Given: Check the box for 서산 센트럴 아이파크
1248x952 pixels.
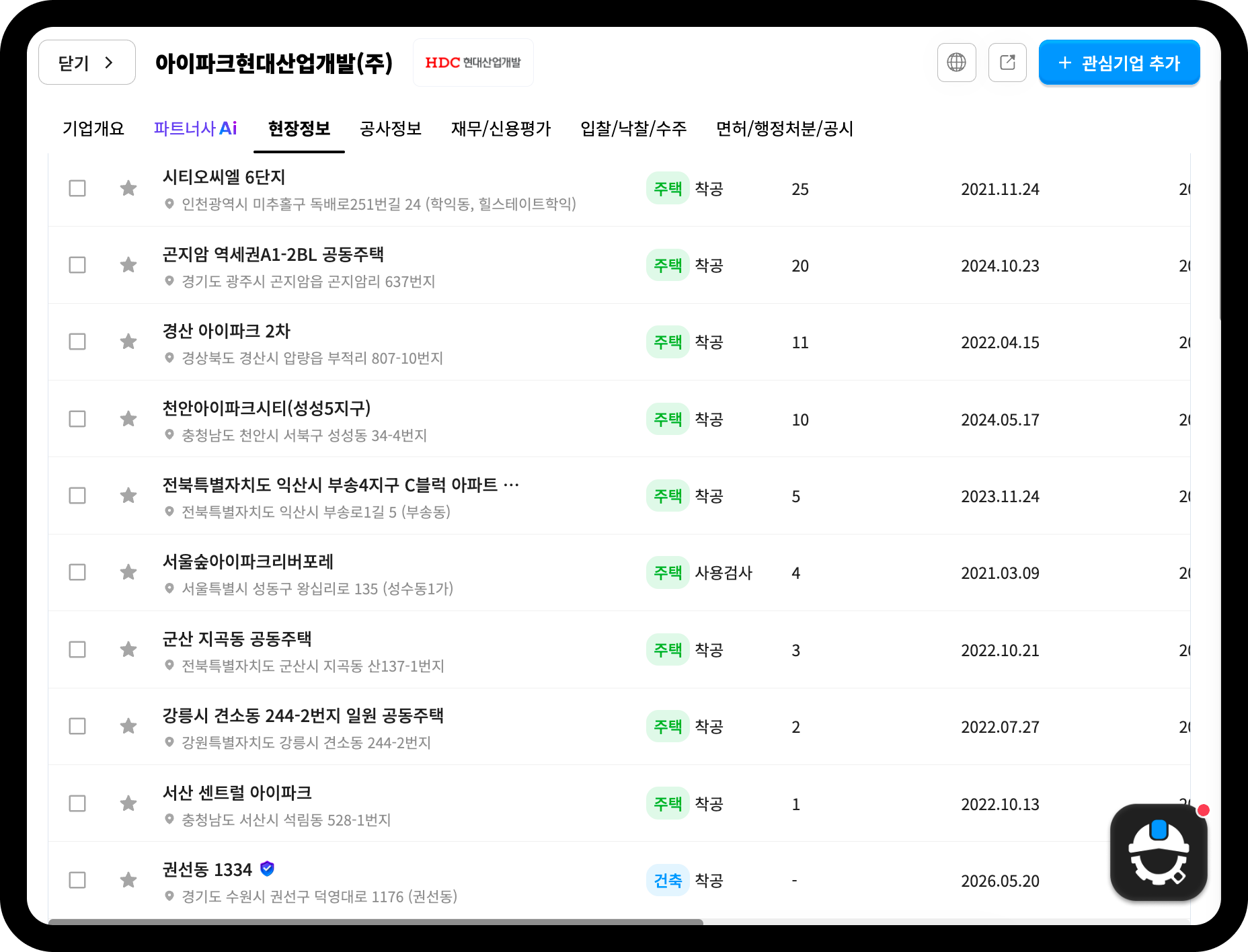Looking at the screenshot, I should pyautogui.click(x=77, y=803).
